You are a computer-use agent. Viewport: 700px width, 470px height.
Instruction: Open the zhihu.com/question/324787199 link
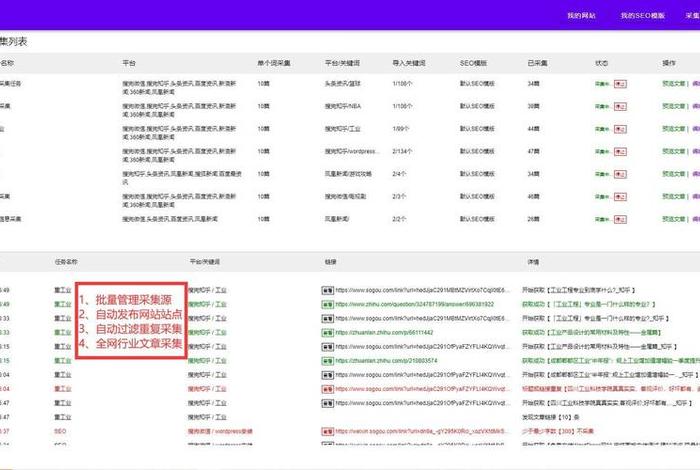tap(415, 304)
